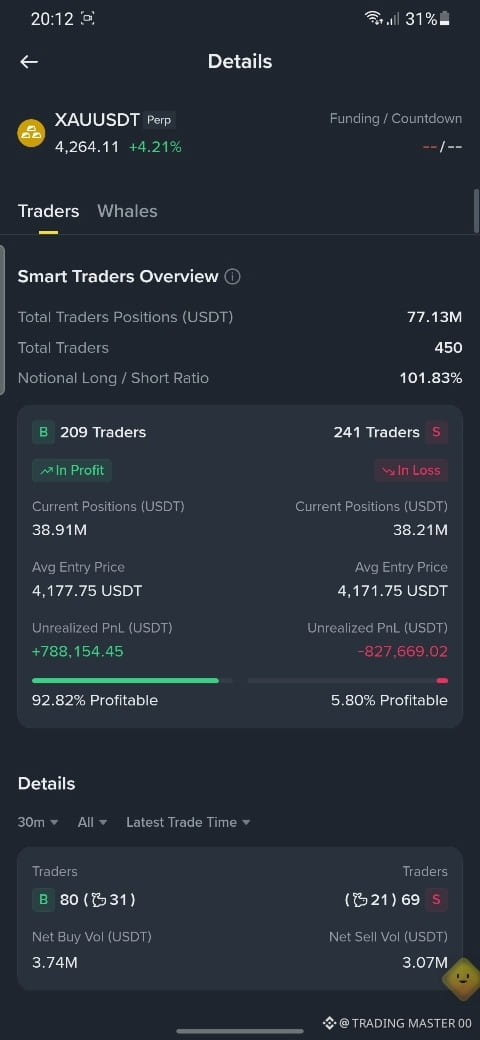
Task: Tap the green In Profit tag
Action: (x=72, y=470)
